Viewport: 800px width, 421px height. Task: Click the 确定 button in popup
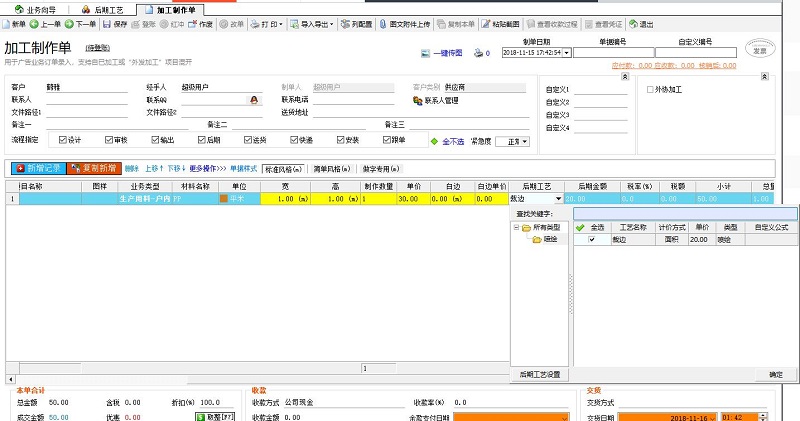click(x=776, y=375)
